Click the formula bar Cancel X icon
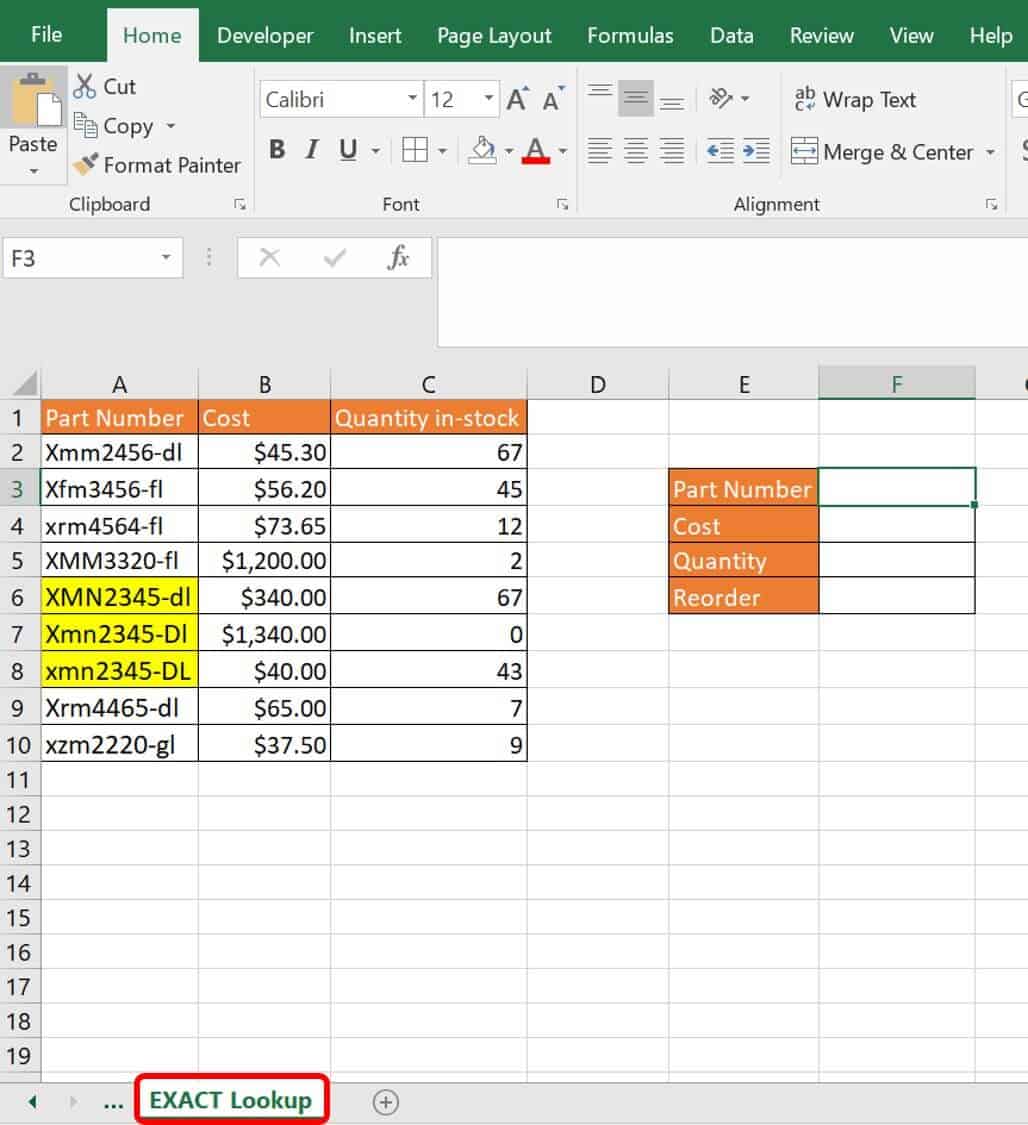The height and width of the screenshot is (1125, 1028). [x=270, y=257]
